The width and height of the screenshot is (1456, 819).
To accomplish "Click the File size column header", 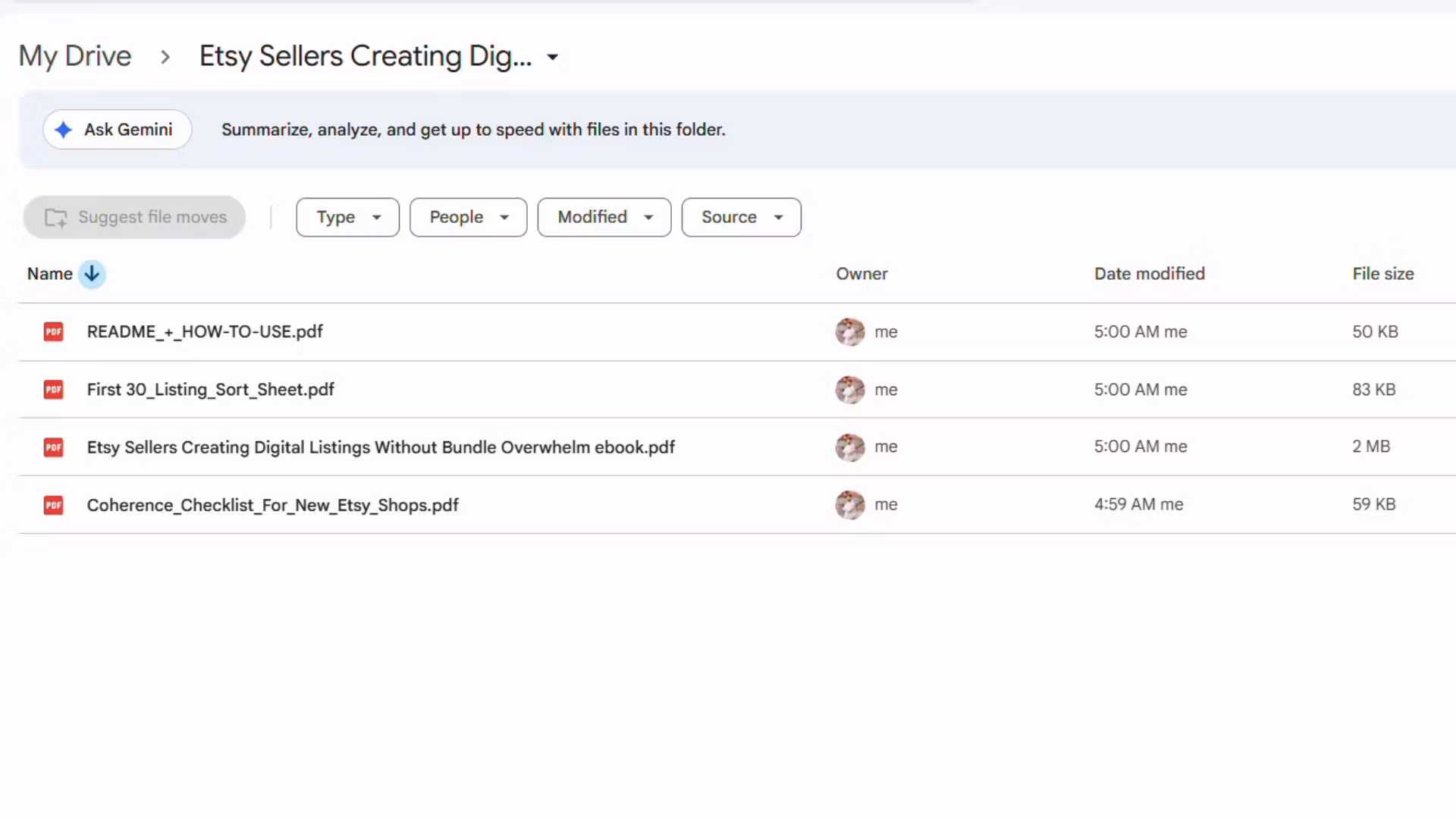I will (x=1382, y=274).
